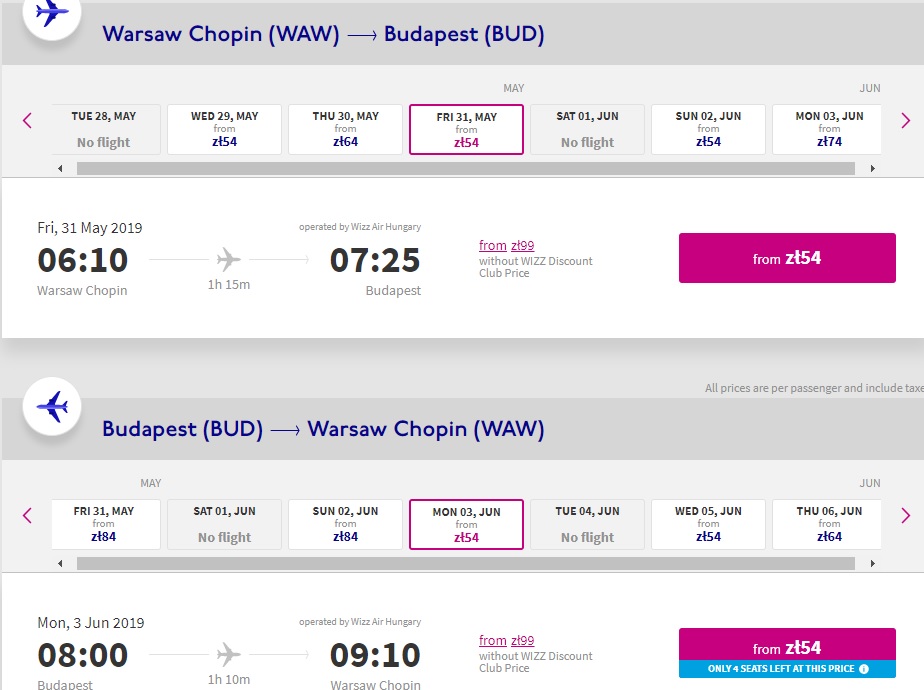Show earlier return dates with left chevron
This screenshot has height=690, width=924.
pos(27,516)
